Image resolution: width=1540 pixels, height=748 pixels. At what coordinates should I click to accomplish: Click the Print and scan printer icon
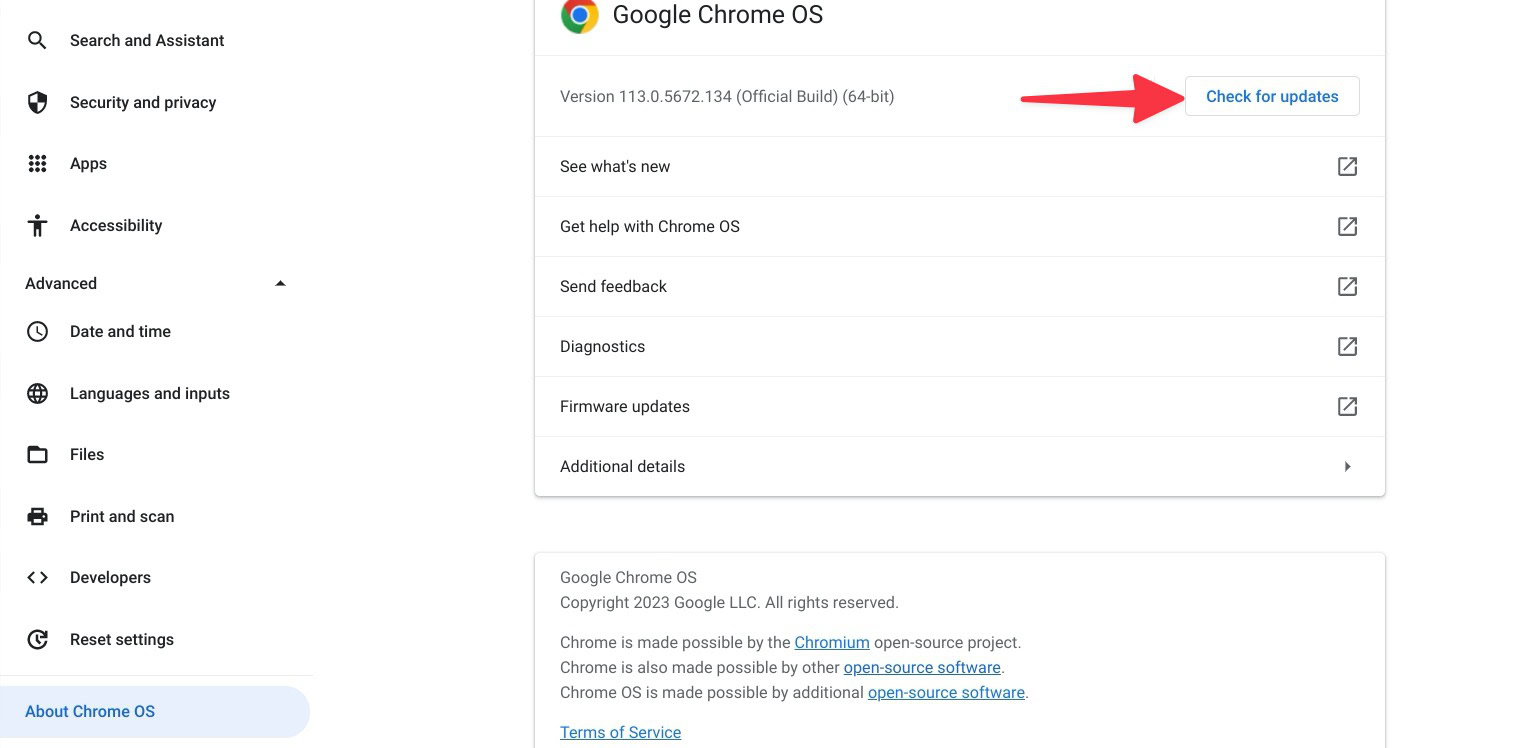pos(37,517)
